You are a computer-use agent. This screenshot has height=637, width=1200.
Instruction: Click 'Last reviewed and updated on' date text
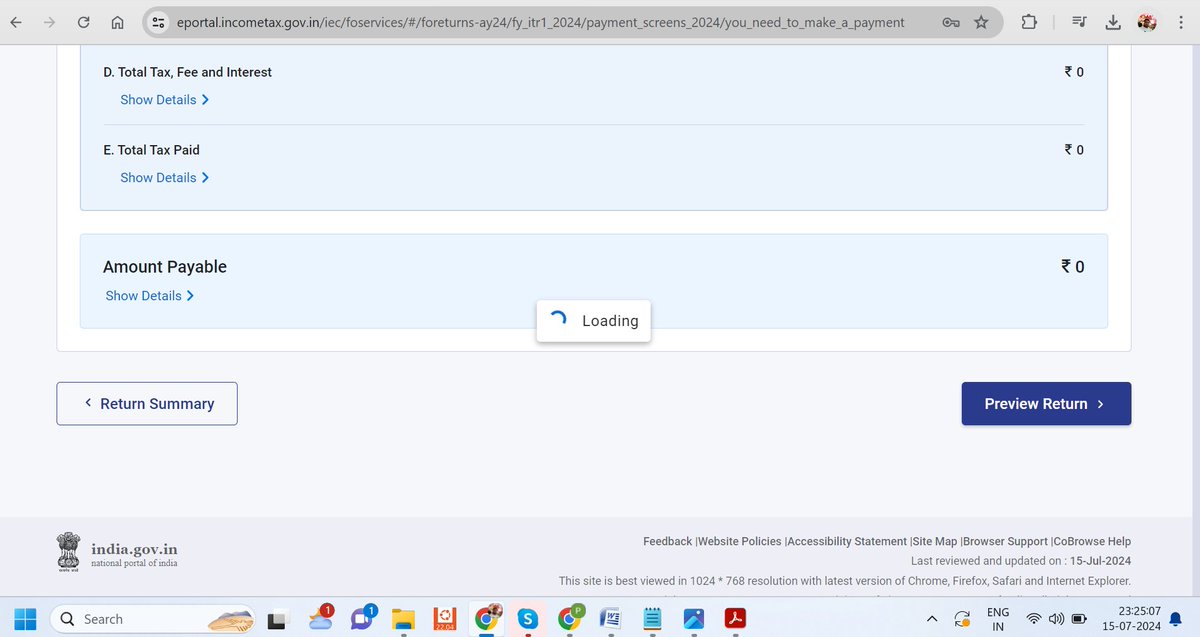[x=1021, y=561]
